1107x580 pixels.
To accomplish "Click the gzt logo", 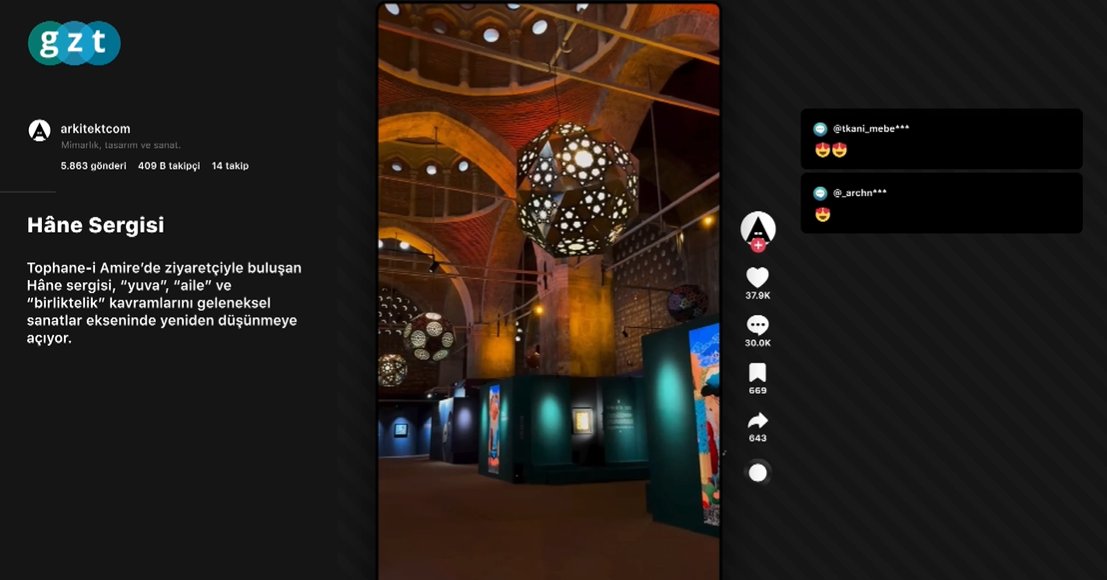I will [74, 43].
